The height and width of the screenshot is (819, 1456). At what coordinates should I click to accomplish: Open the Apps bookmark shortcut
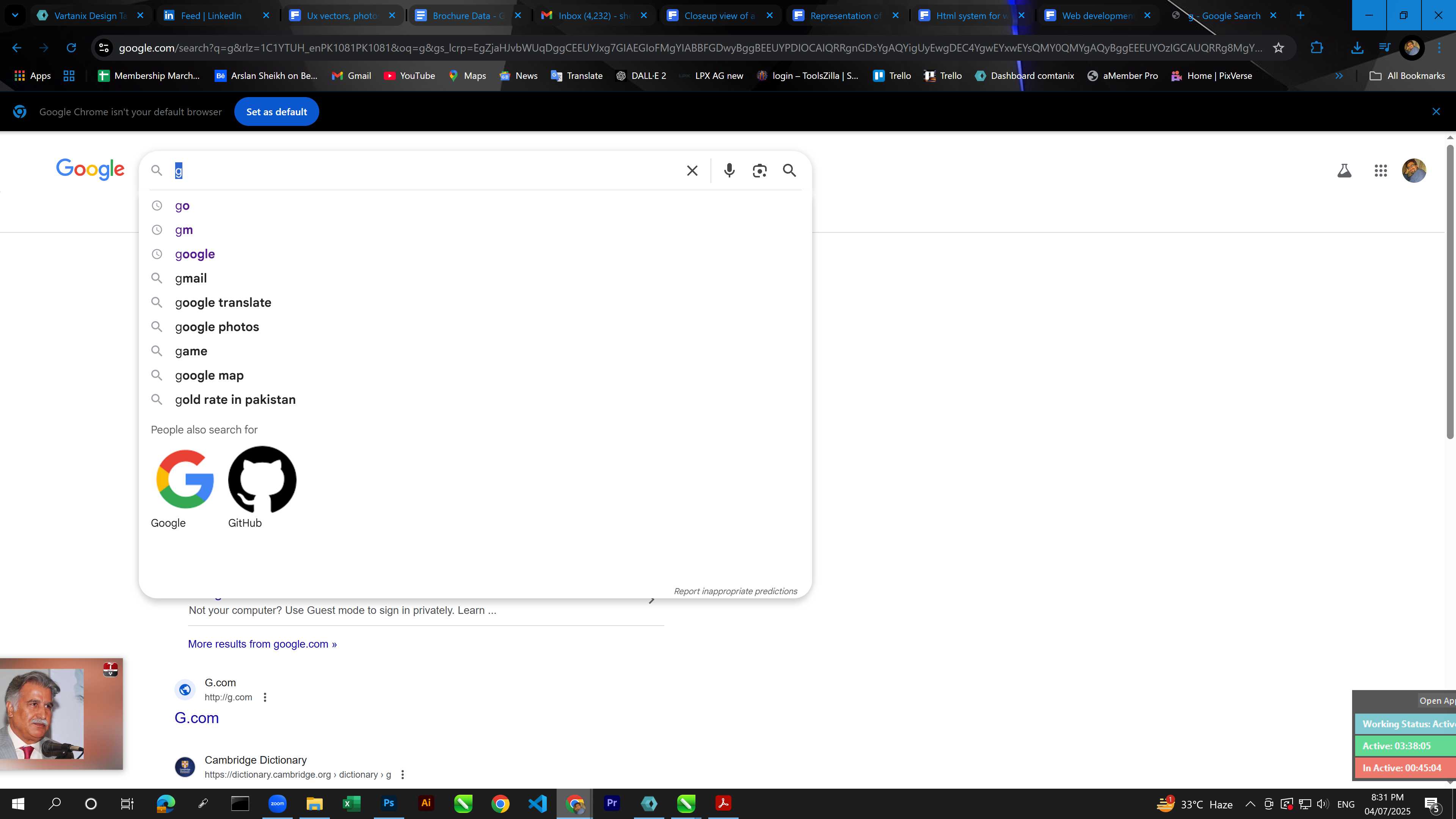(32, 76)
